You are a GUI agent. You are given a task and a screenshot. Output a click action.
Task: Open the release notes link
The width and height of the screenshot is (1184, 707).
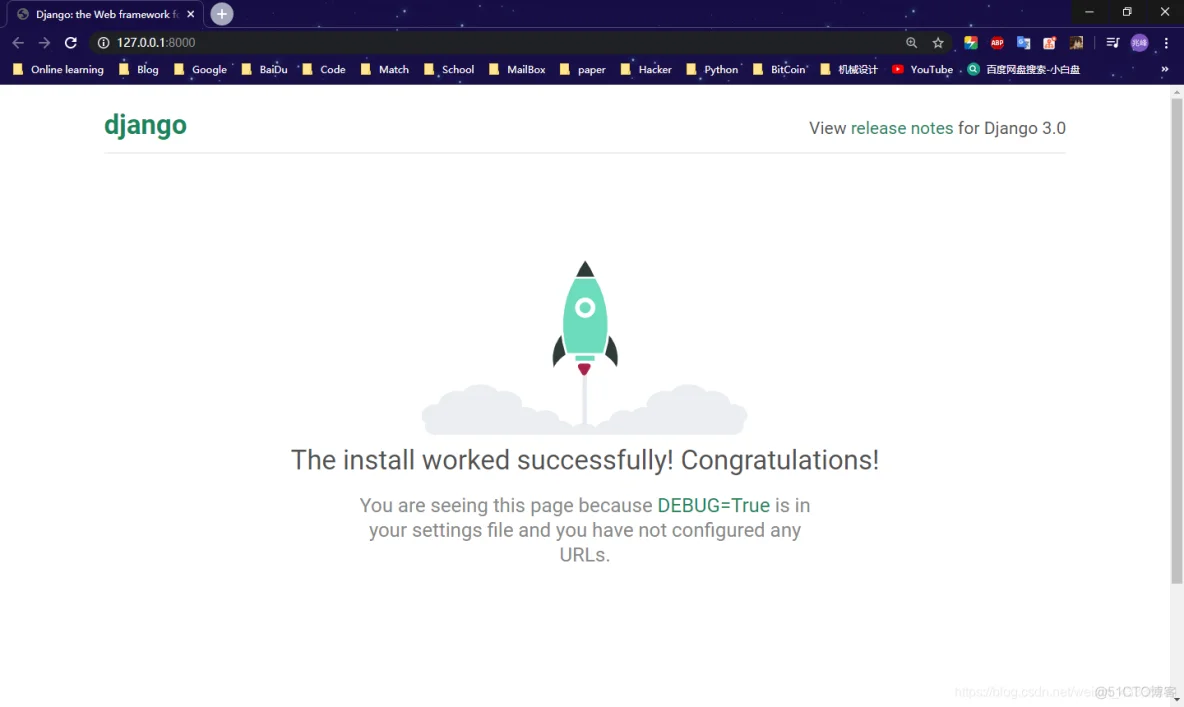902,128
